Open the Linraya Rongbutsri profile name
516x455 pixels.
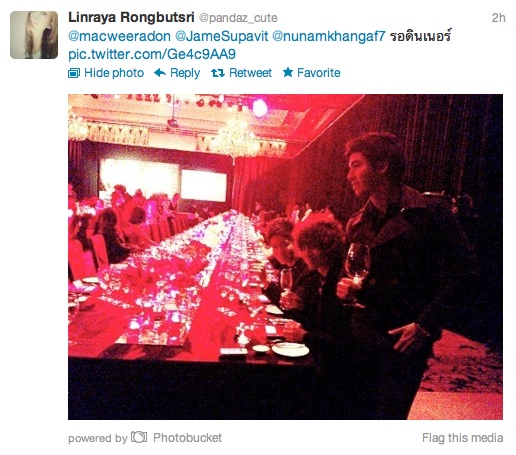[x=131, y=17]
